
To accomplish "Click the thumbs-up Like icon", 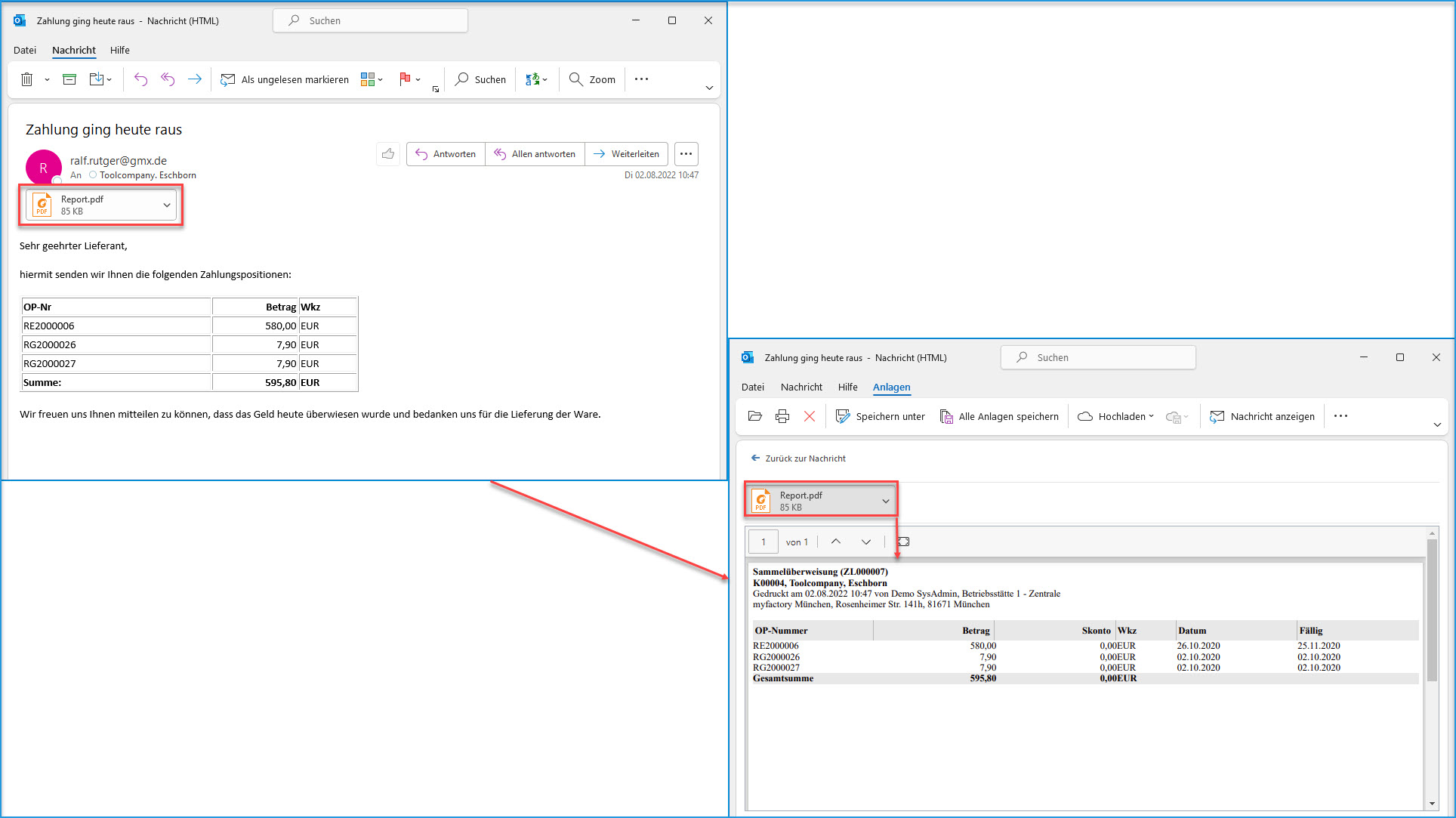I will [388, 154].
